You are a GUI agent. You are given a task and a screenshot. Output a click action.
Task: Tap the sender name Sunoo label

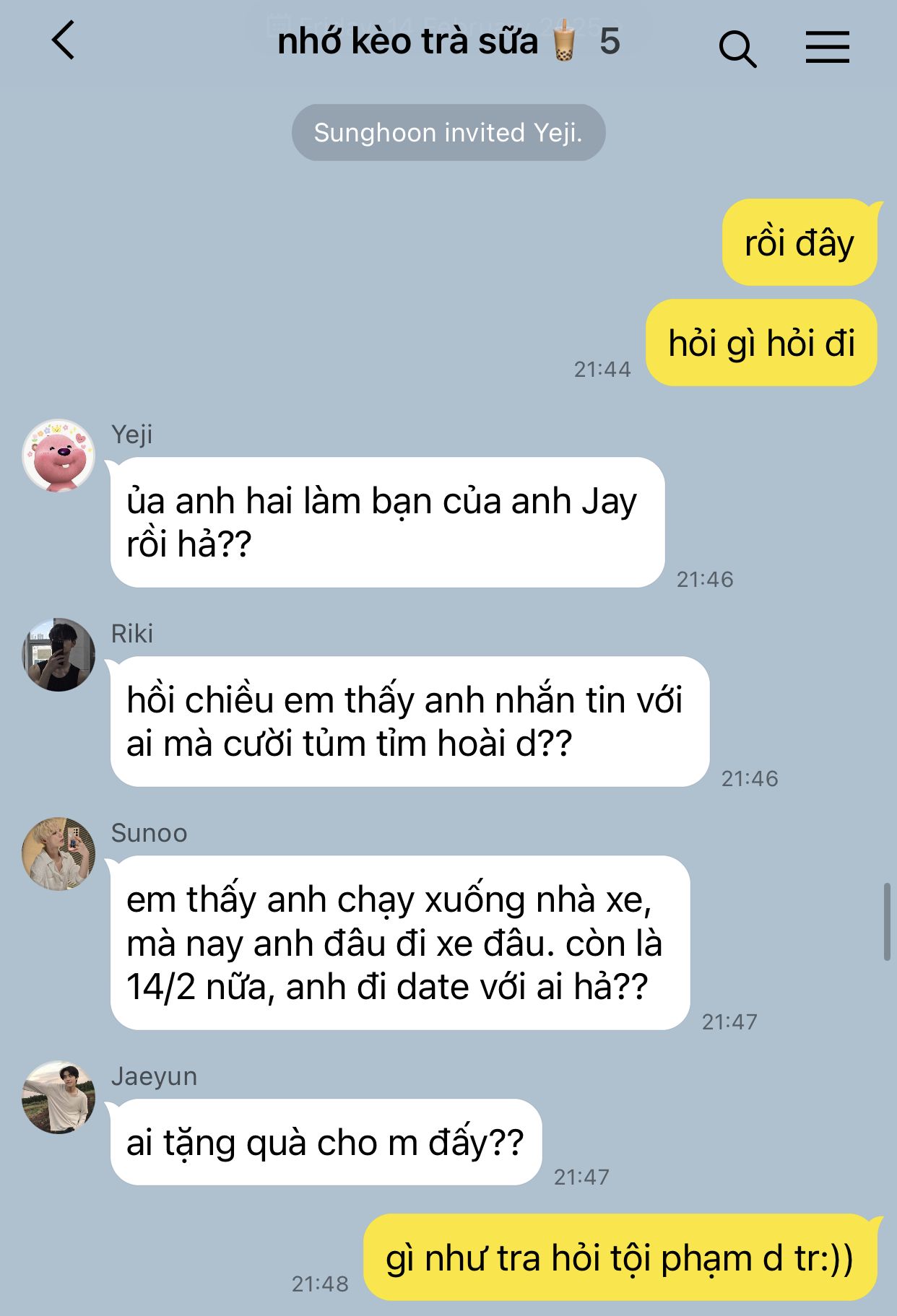pos(149,833)
